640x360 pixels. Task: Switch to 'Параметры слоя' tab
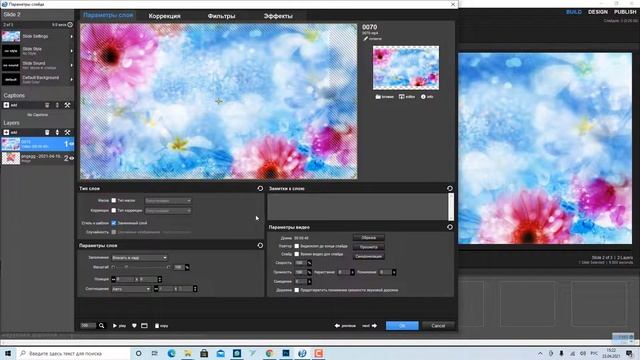[x=108, y=15]
